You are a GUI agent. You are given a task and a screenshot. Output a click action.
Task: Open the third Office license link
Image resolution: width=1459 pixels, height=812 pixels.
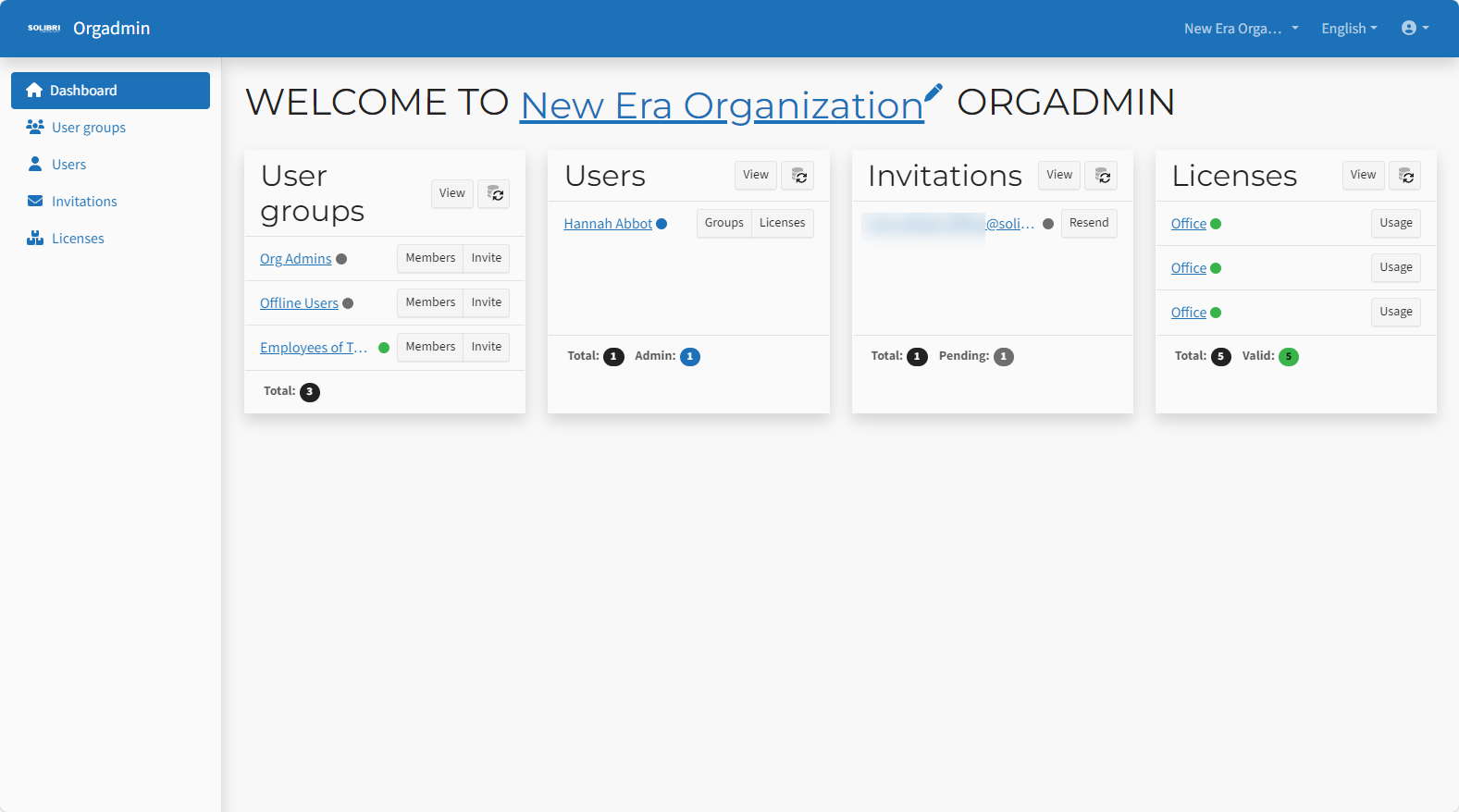click(x=1188, y=313)
